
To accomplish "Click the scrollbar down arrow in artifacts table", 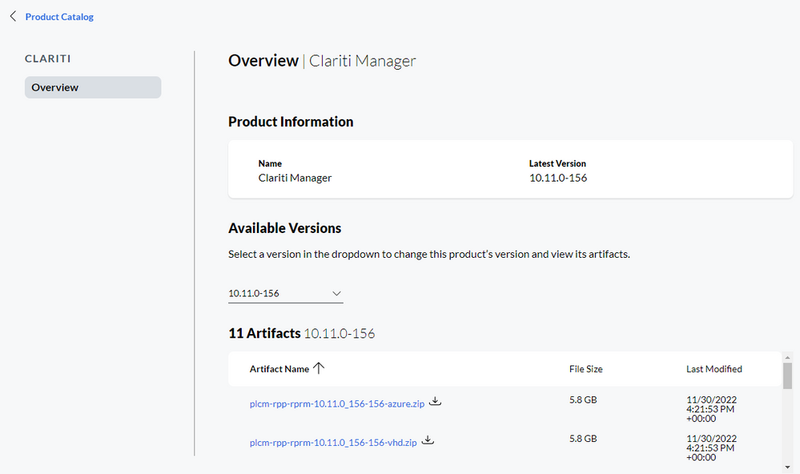I will tap(787, 467).
